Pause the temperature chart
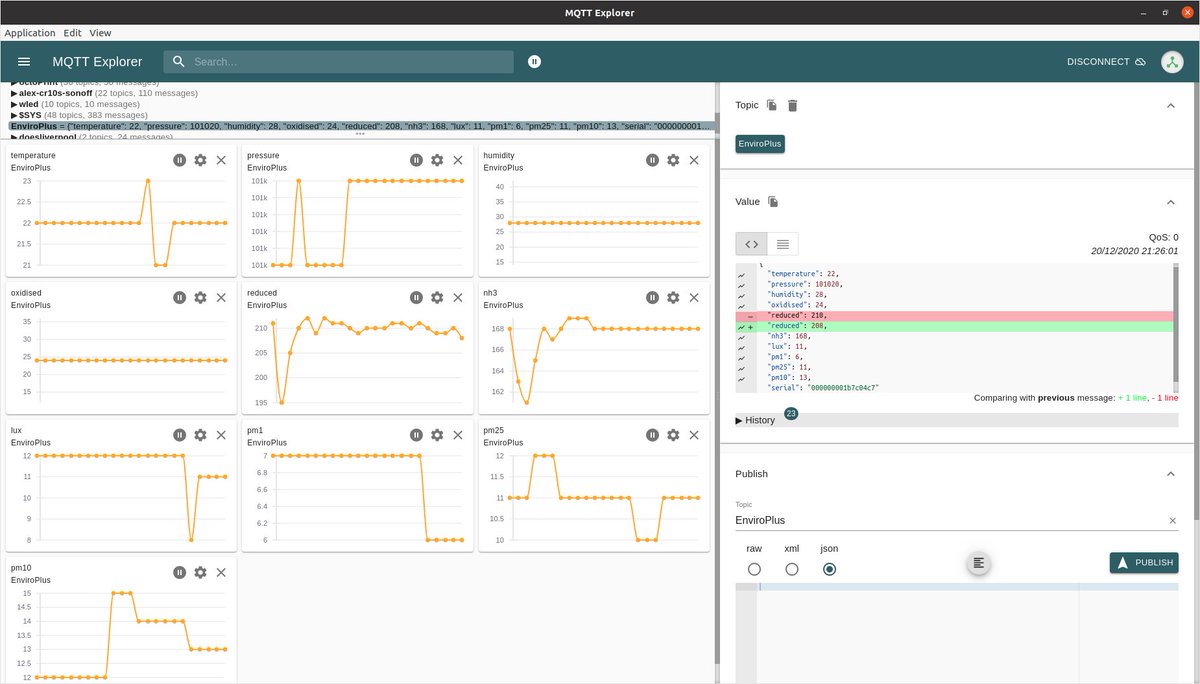The image size is (1200, 684). [x=179, y=160]
